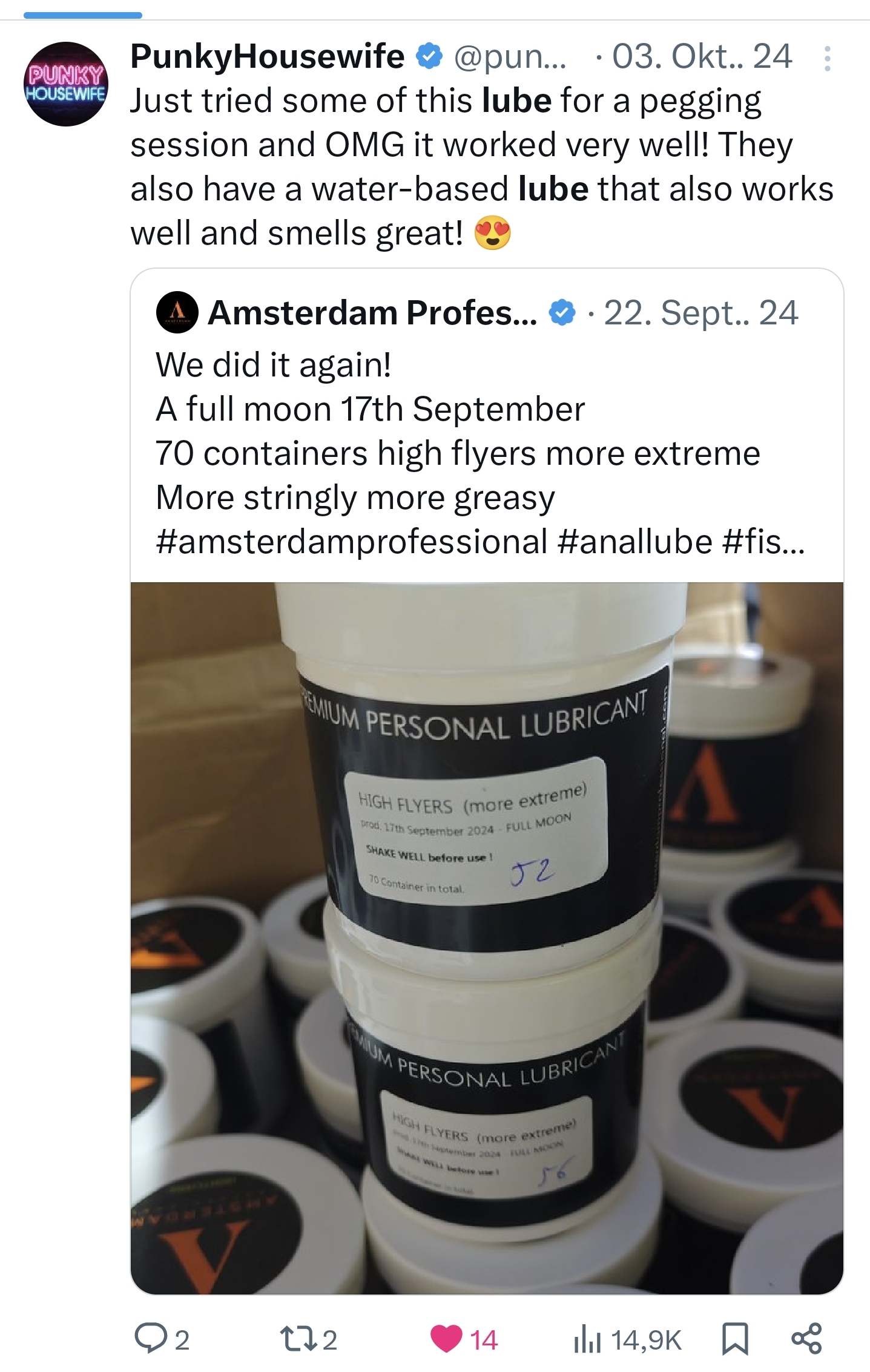870x1372 pixels.
Task: Open PunkyHousewife display name
Action: (x=267, y=56)
